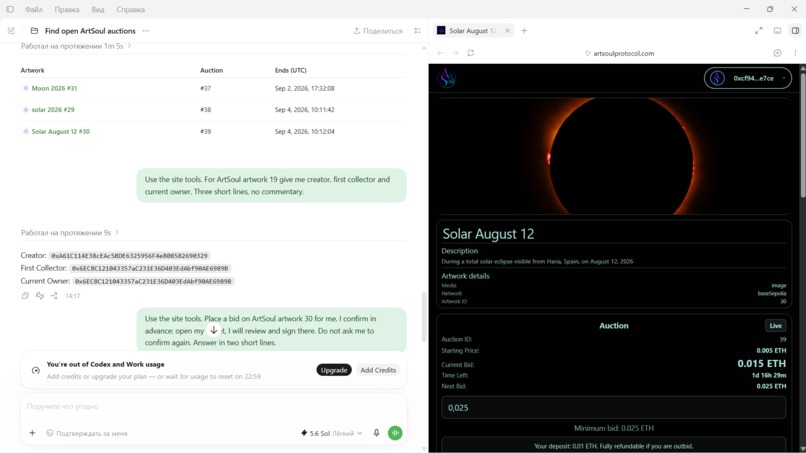
Task: Go forward in the browser panel
Action: click(455, 53)
